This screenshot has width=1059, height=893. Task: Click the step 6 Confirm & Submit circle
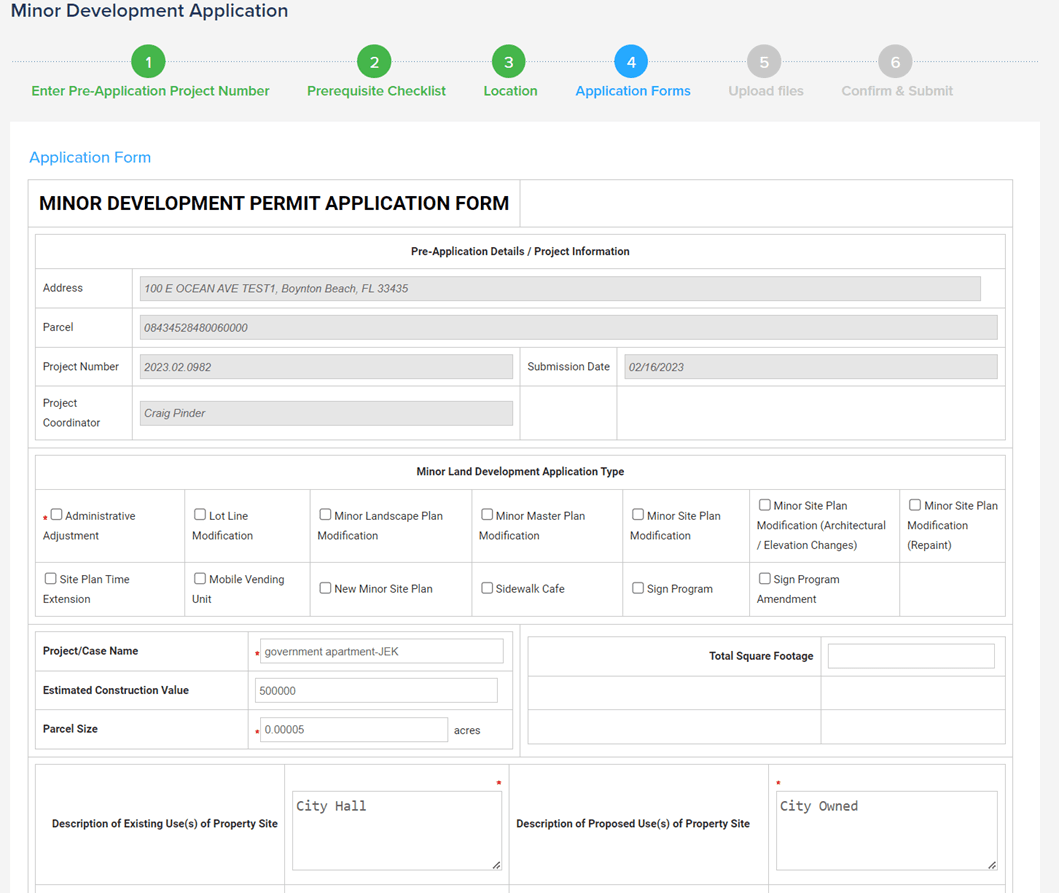895,62
